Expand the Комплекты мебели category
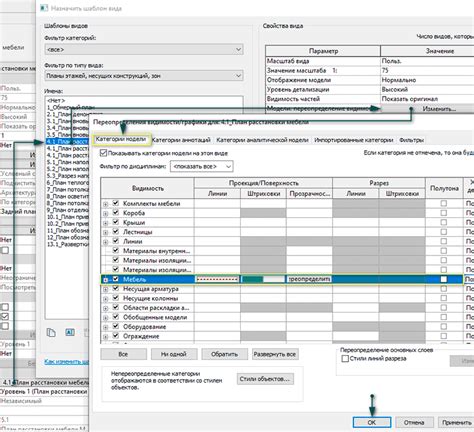The width and height of the screenshot is (474, 432). pyautogui.click(x=105, y=204)
